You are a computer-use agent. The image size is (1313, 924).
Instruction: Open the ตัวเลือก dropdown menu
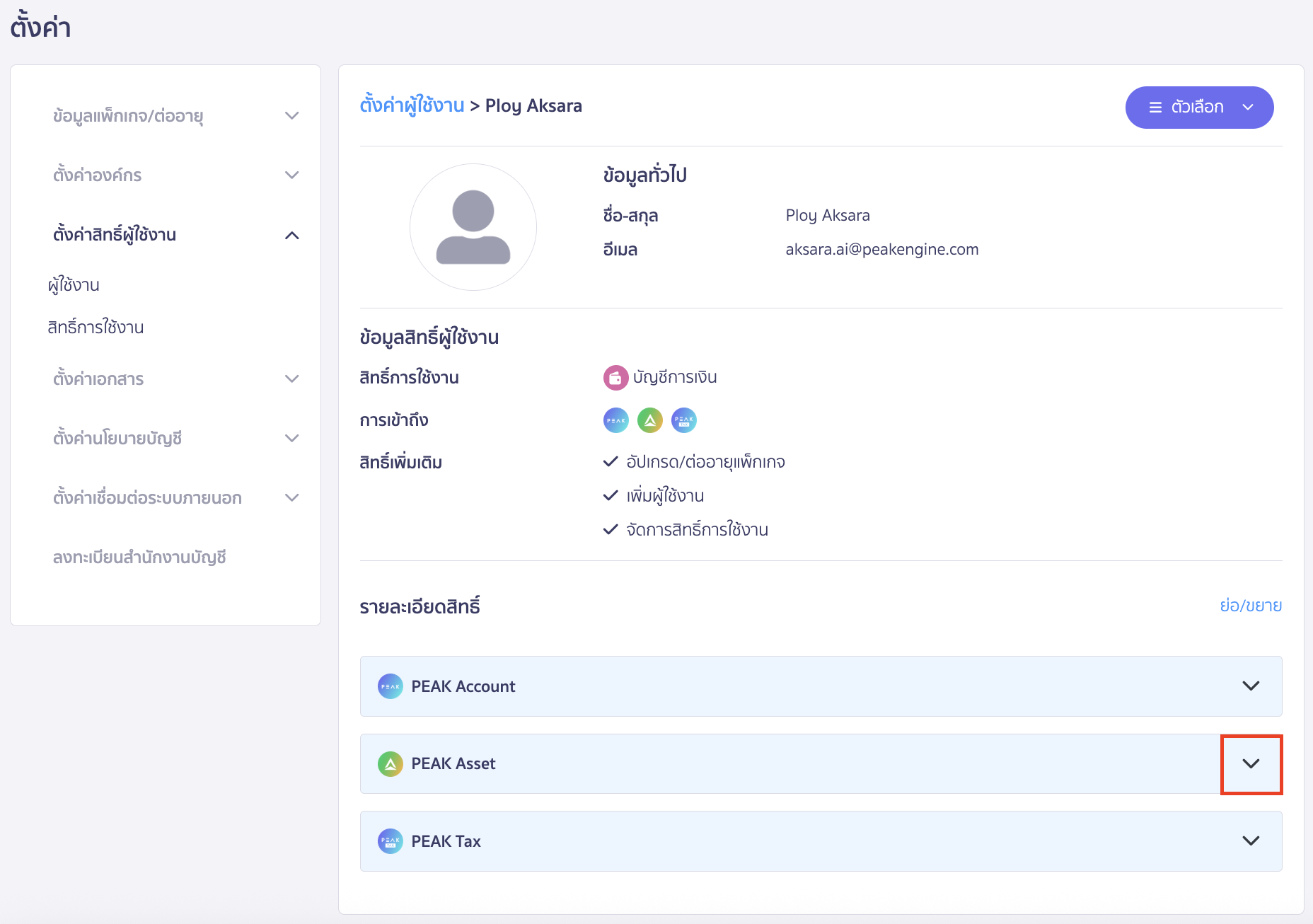point(1199,107)
